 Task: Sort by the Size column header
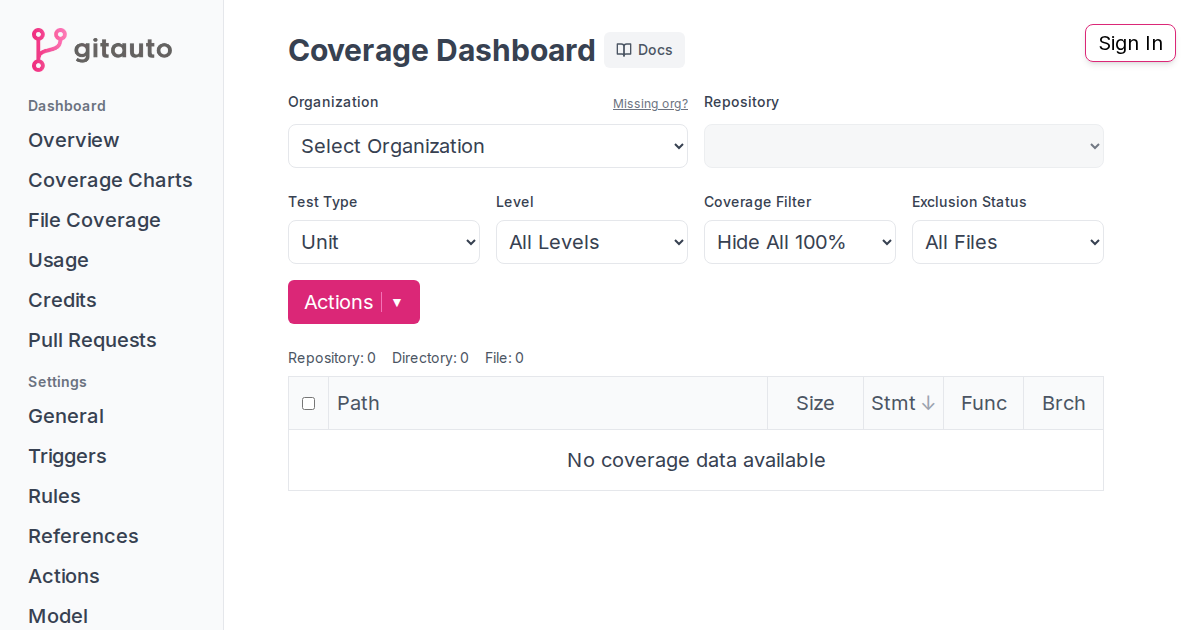[x=815, y=403]
